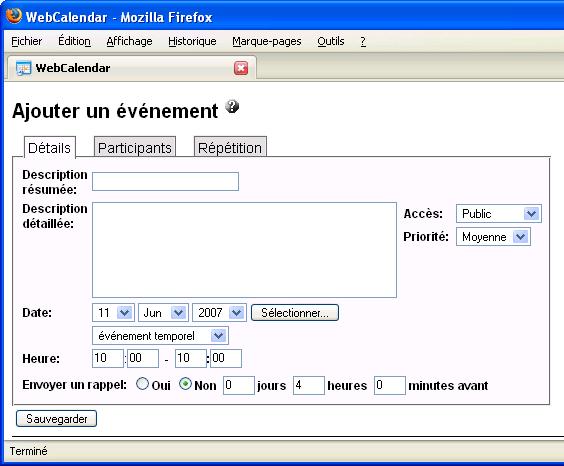Open the Outils menu

[x=331, y=41]
